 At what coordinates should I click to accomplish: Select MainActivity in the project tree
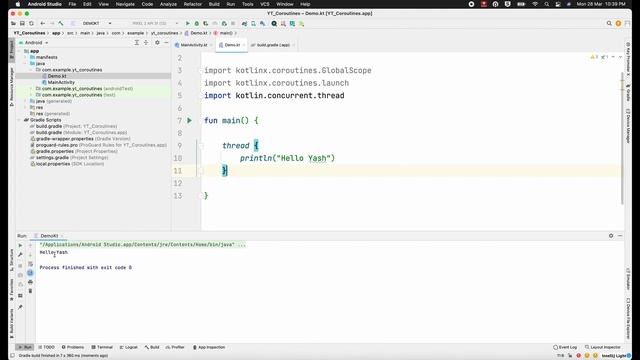pos(61,82)
